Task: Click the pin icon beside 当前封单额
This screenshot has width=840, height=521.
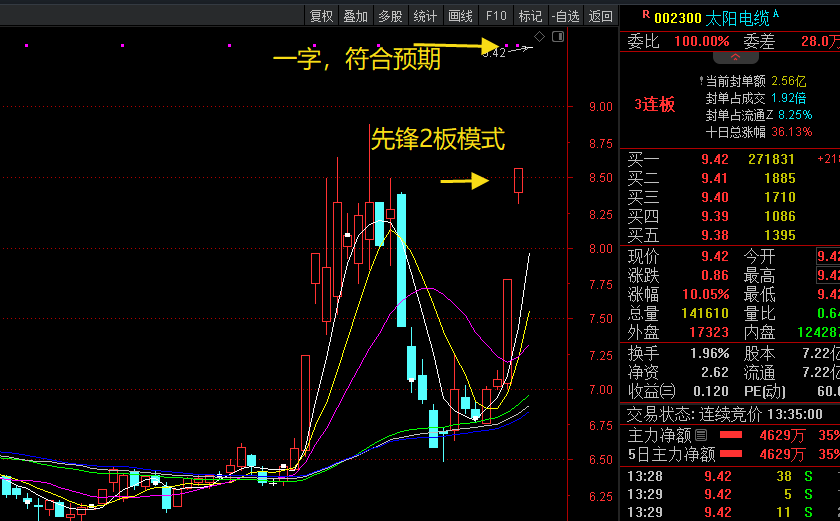Action: tap(701, 81)
